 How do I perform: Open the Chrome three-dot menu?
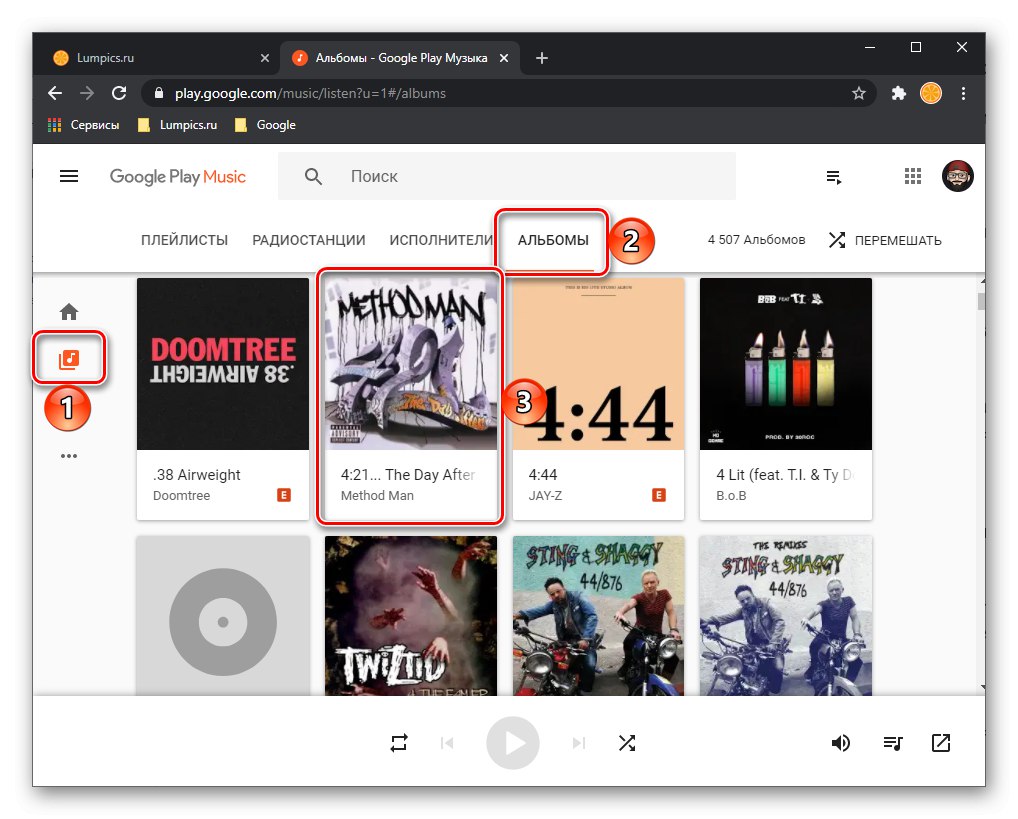pyautogui.click(x=963, y=94)
